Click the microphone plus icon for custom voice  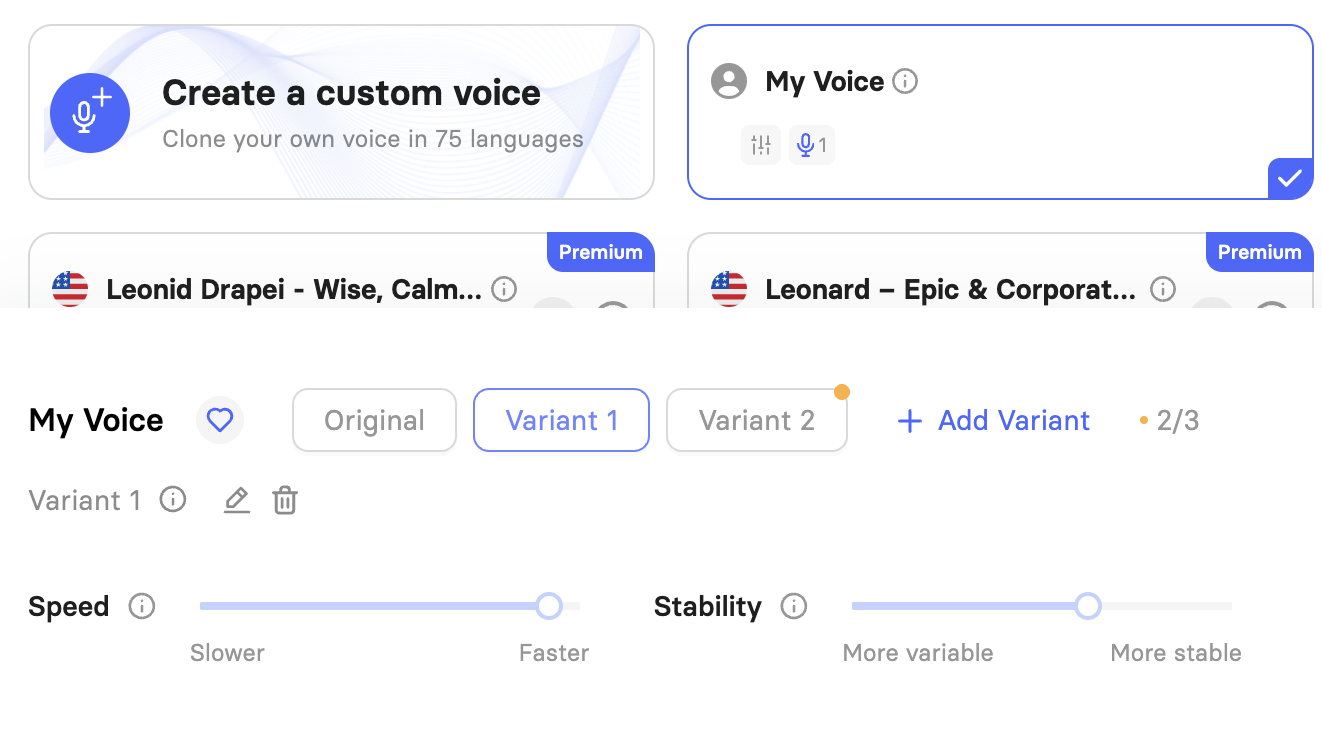(x=90, y=113)
